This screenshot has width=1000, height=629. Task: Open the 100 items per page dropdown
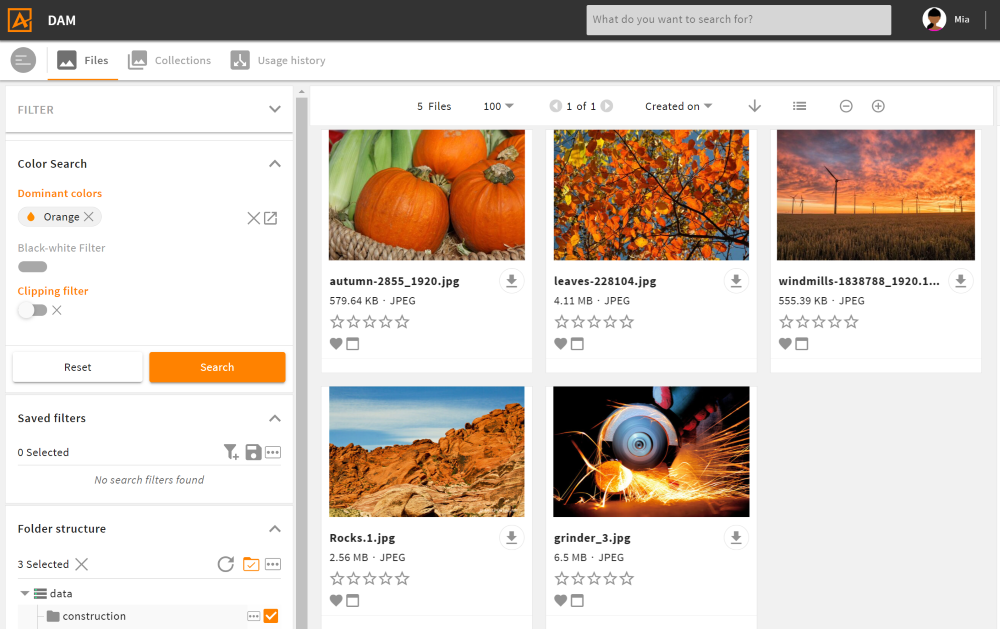point(498,106)
